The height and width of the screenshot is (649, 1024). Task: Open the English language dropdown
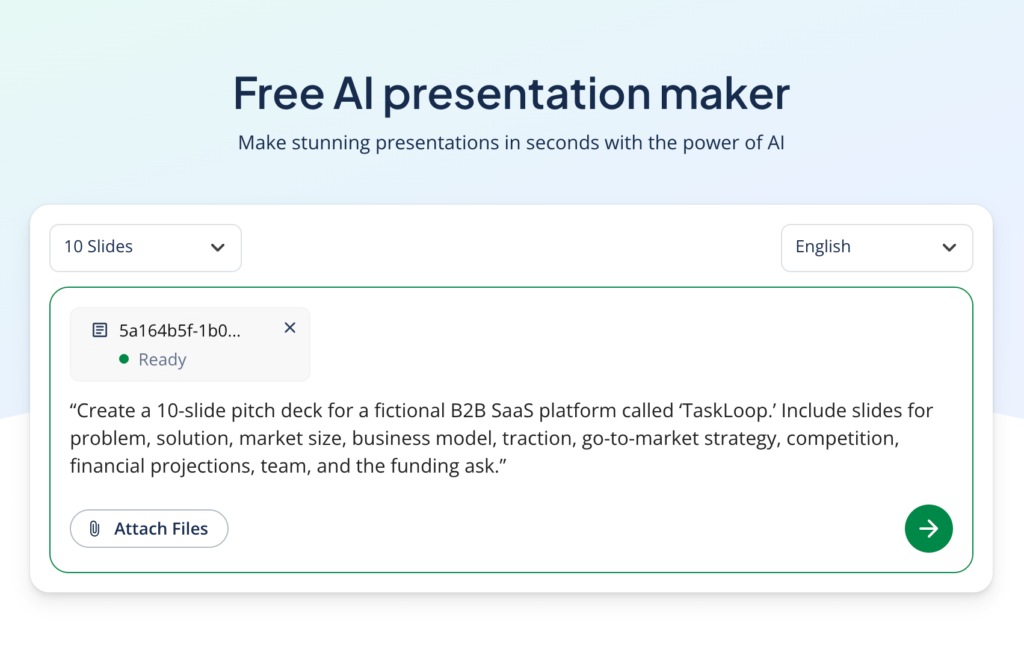[x=877, y=246]
